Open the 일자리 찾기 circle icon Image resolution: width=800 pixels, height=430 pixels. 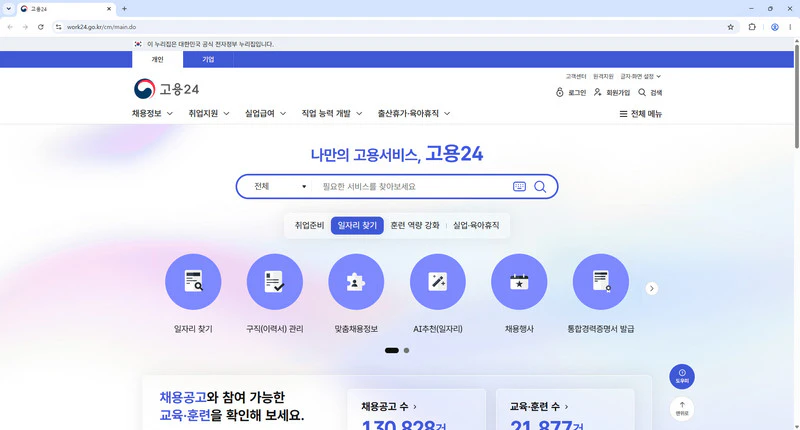(193, 282)
